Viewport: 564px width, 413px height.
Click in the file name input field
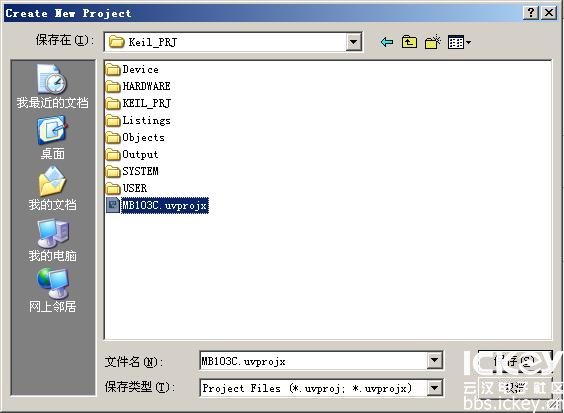(x=314, y=360)
